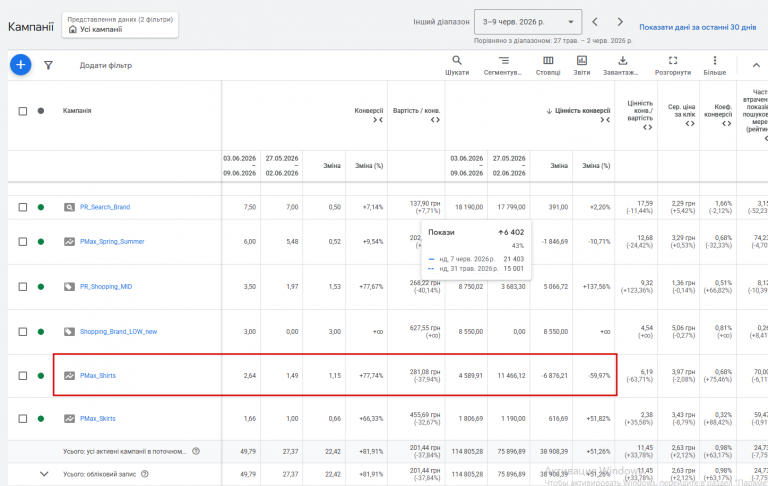The image size is (768, 486).
Task: Open the Сегментувати segment tool
Action: [x=503, y=65]
